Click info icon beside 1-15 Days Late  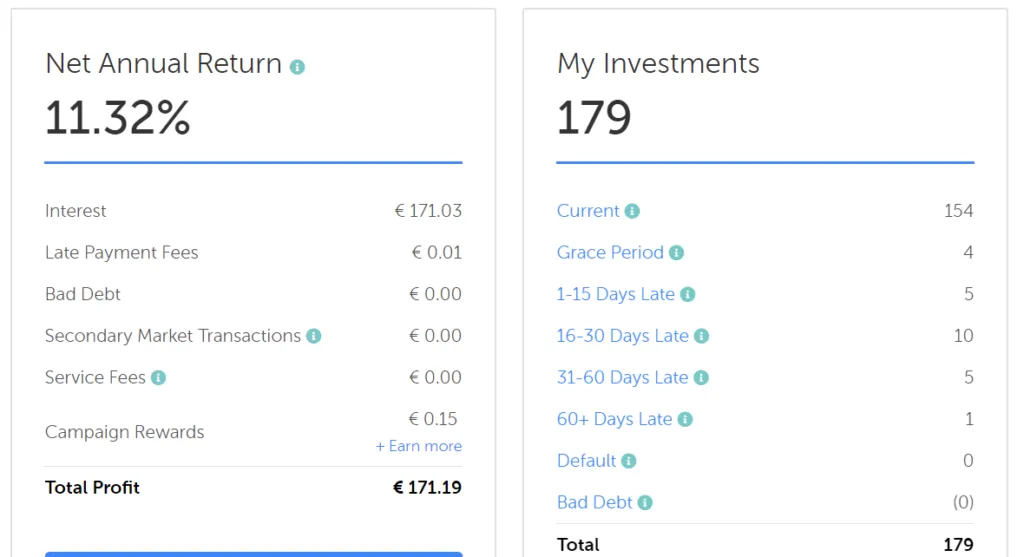coord(687,294)
